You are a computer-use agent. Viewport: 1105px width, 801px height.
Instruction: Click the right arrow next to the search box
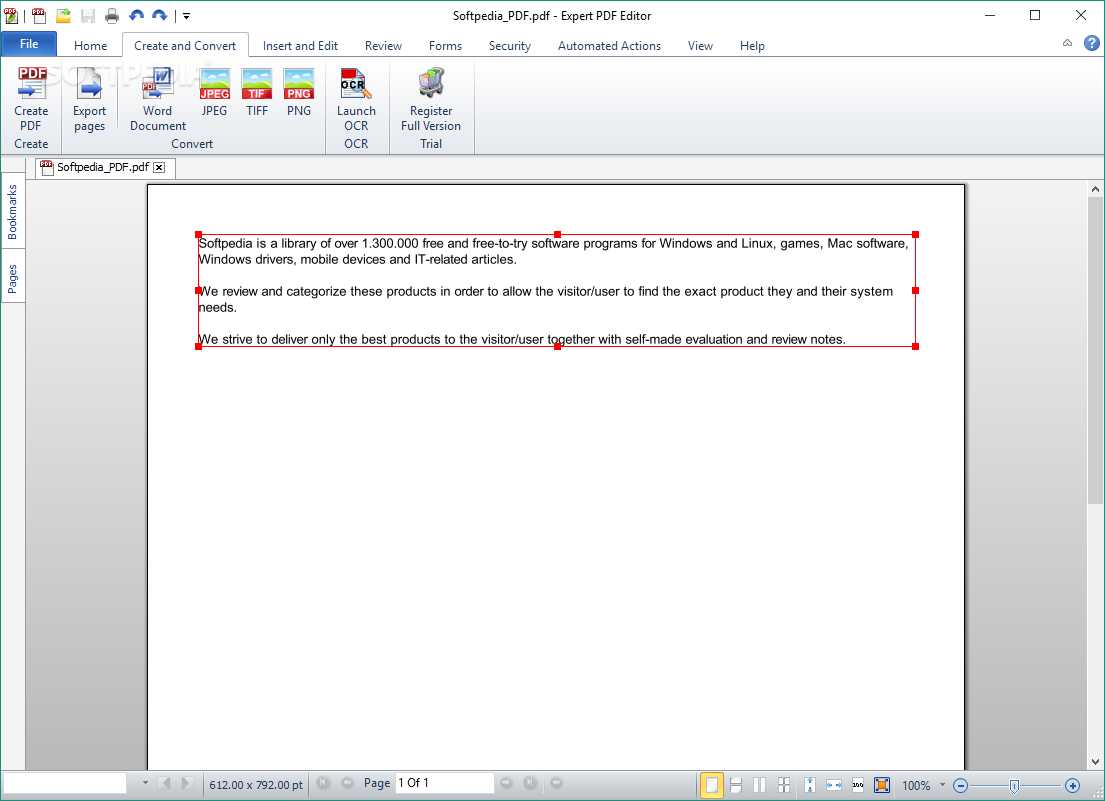point(187,783)
